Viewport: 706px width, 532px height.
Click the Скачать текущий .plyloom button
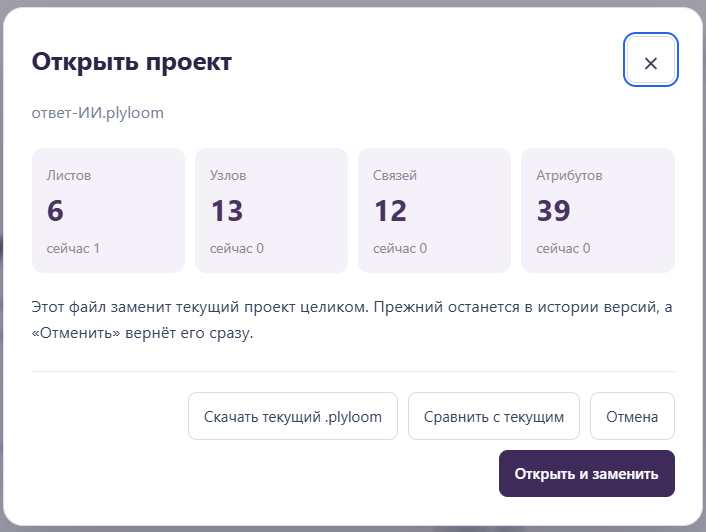click(293, 416)
